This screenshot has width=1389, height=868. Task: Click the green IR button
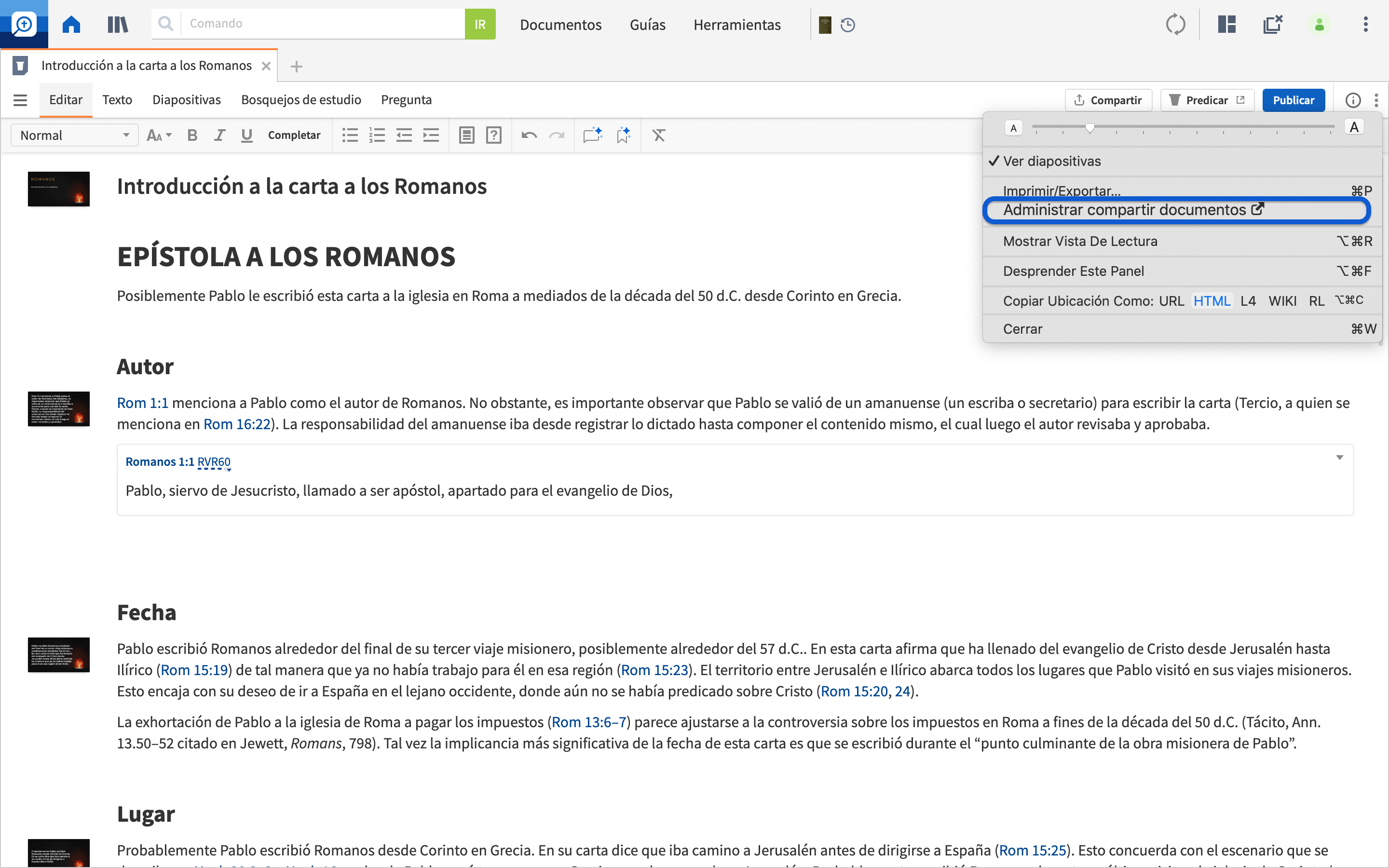pyautogui.click(x=480, y=24)
